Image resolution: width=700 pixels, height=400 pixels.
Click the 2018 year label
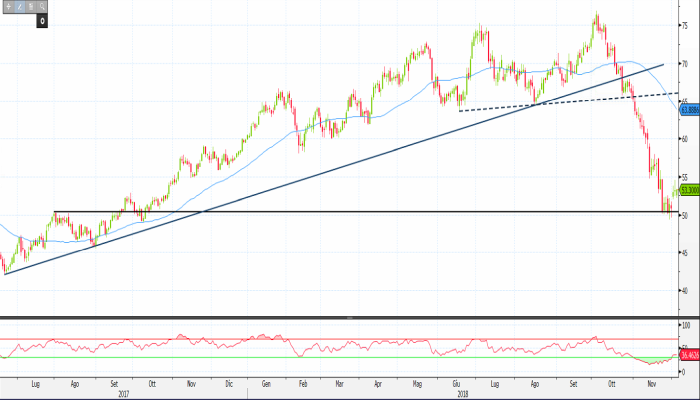(463, 393)
